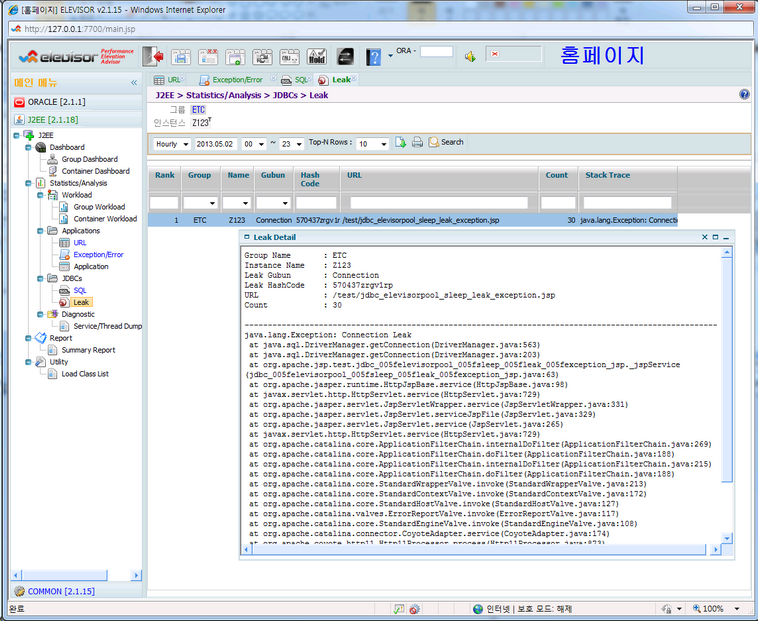
Task: Click the blue help circle icon
Action: (744, 94)
